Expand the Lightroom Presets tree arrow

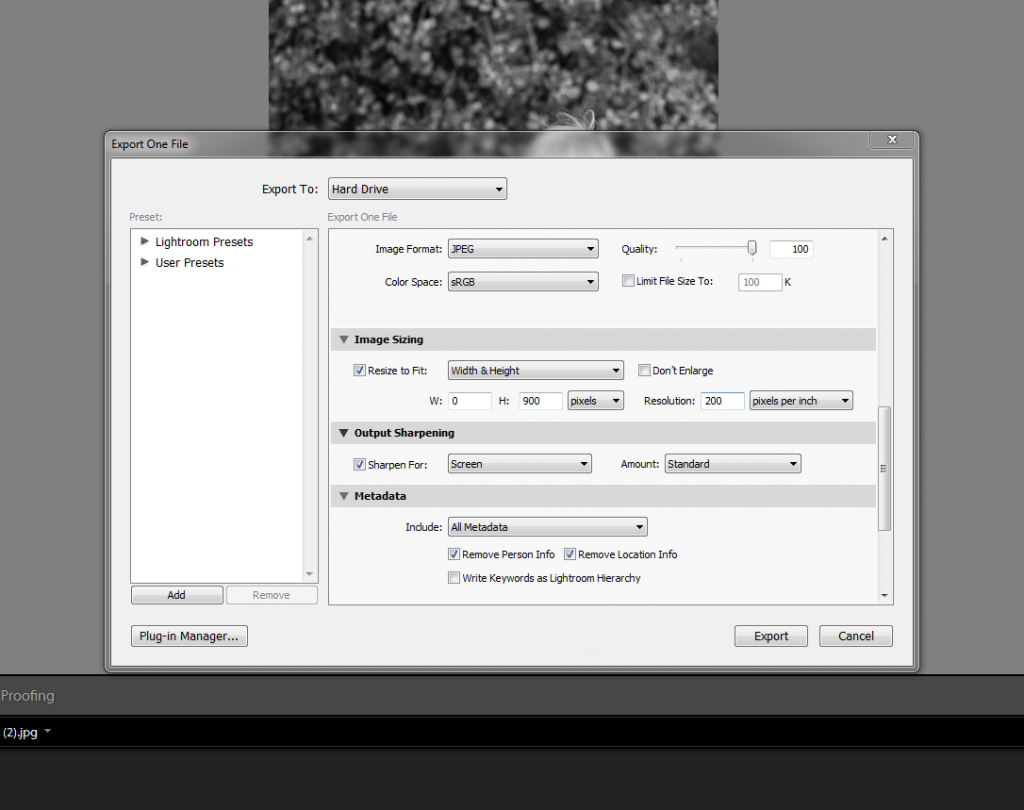(145, 241)
